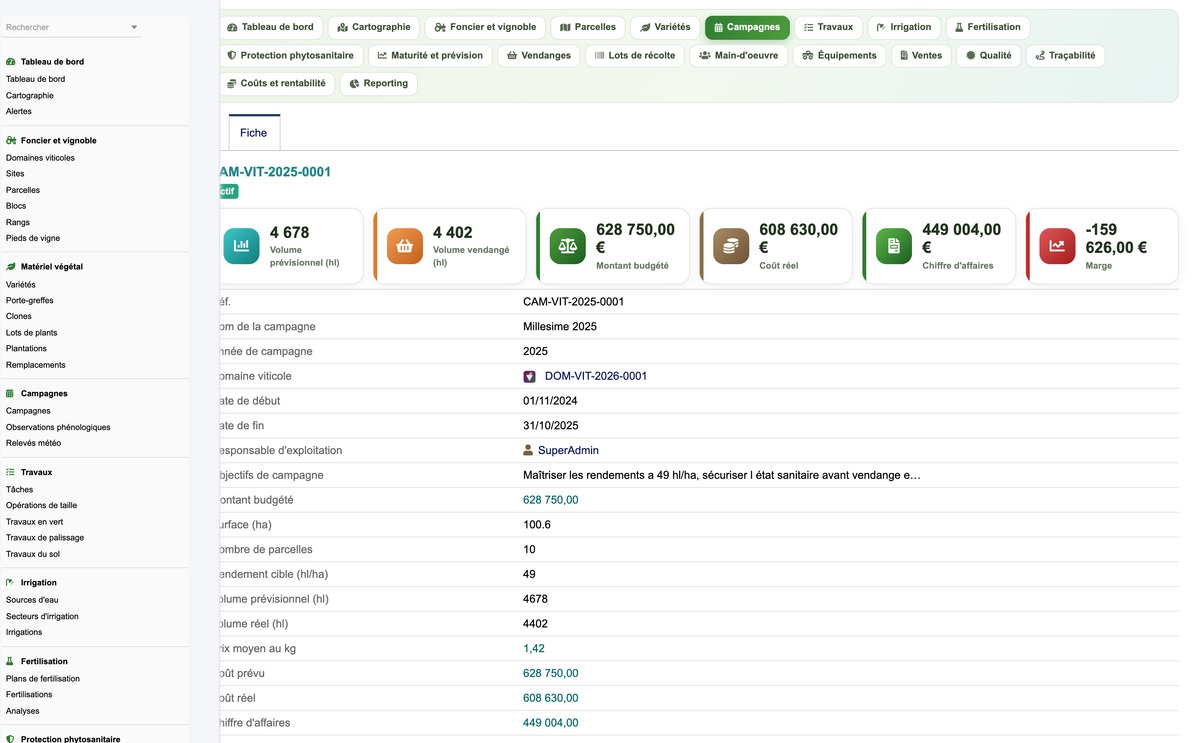Click the sidebar Matériel végétal leaf icon
The width and height of the screenshot is (1200, 743).
11,267
